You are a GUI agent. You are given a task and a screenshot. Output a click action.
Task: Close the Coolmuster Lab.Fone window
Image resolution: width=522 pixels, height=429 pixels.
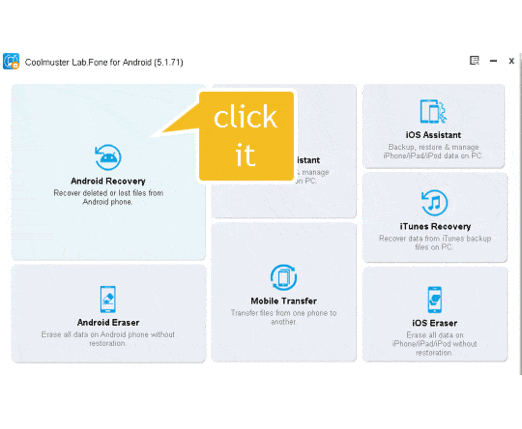pos(511,61)
